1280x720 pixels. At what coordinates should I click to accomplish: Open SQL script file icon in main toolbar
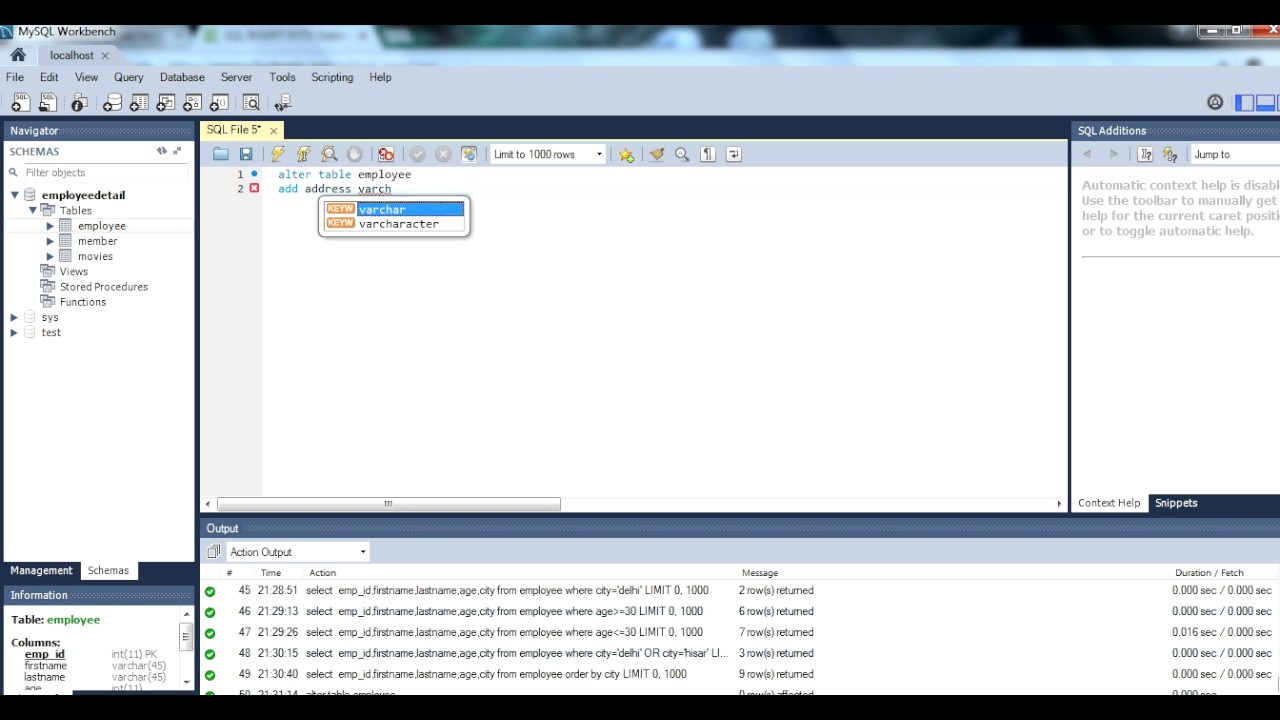47,102
